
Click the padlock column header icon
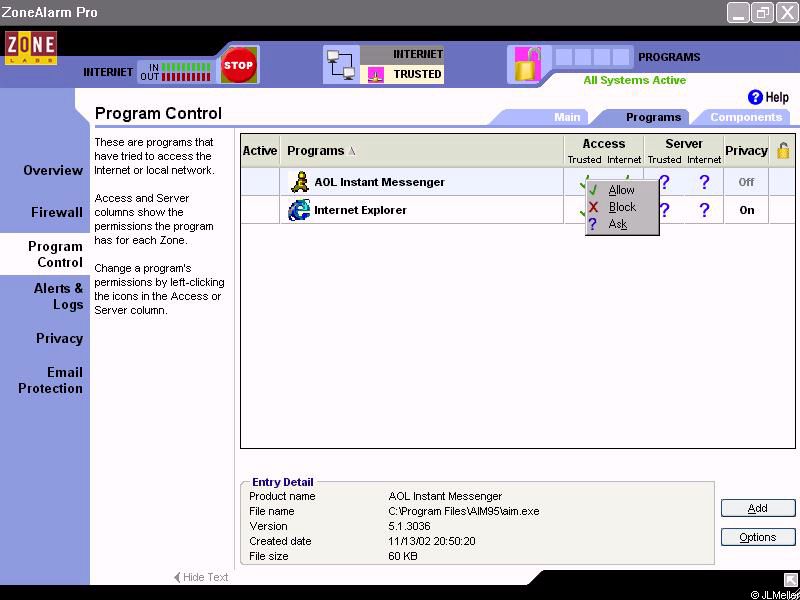783,151
